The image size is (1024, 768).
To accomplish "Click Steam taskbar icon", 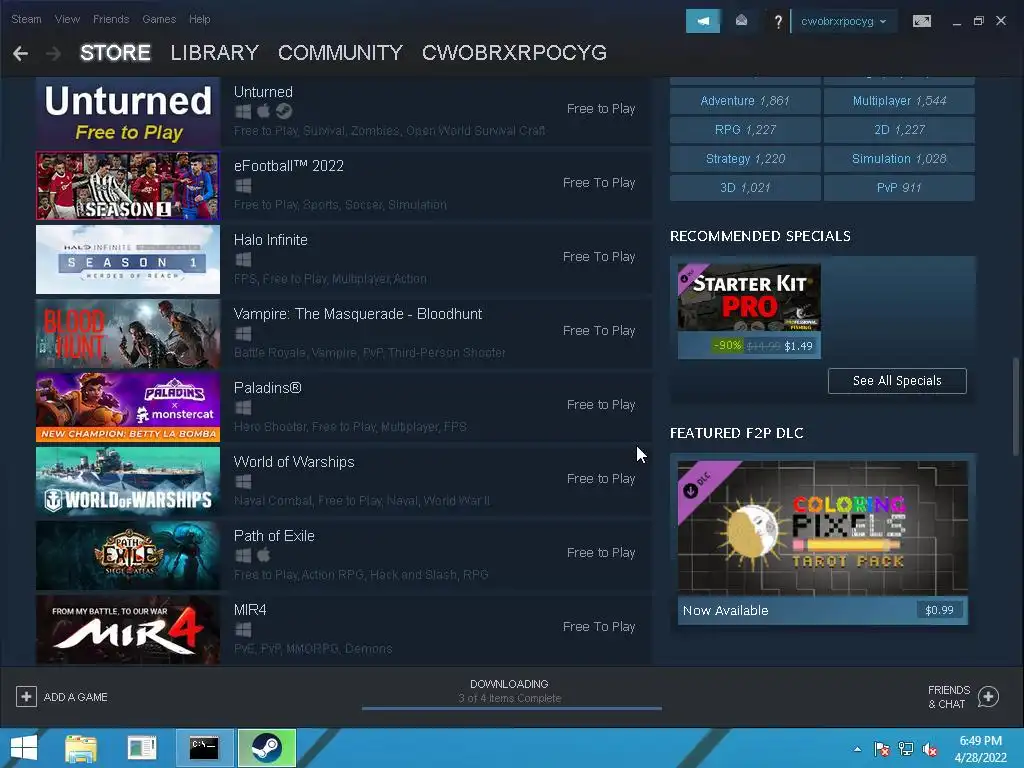I will coord(266,748).
